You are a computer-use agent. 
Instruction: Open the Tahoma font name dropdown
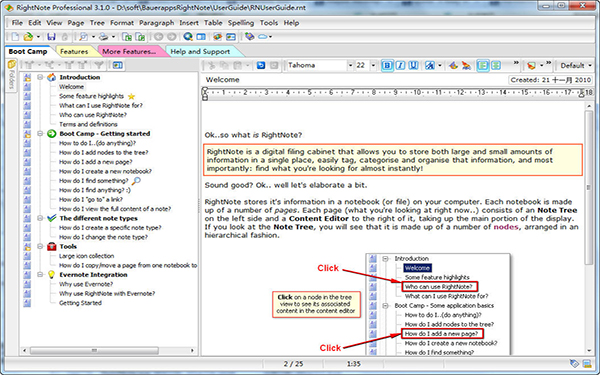350,65
